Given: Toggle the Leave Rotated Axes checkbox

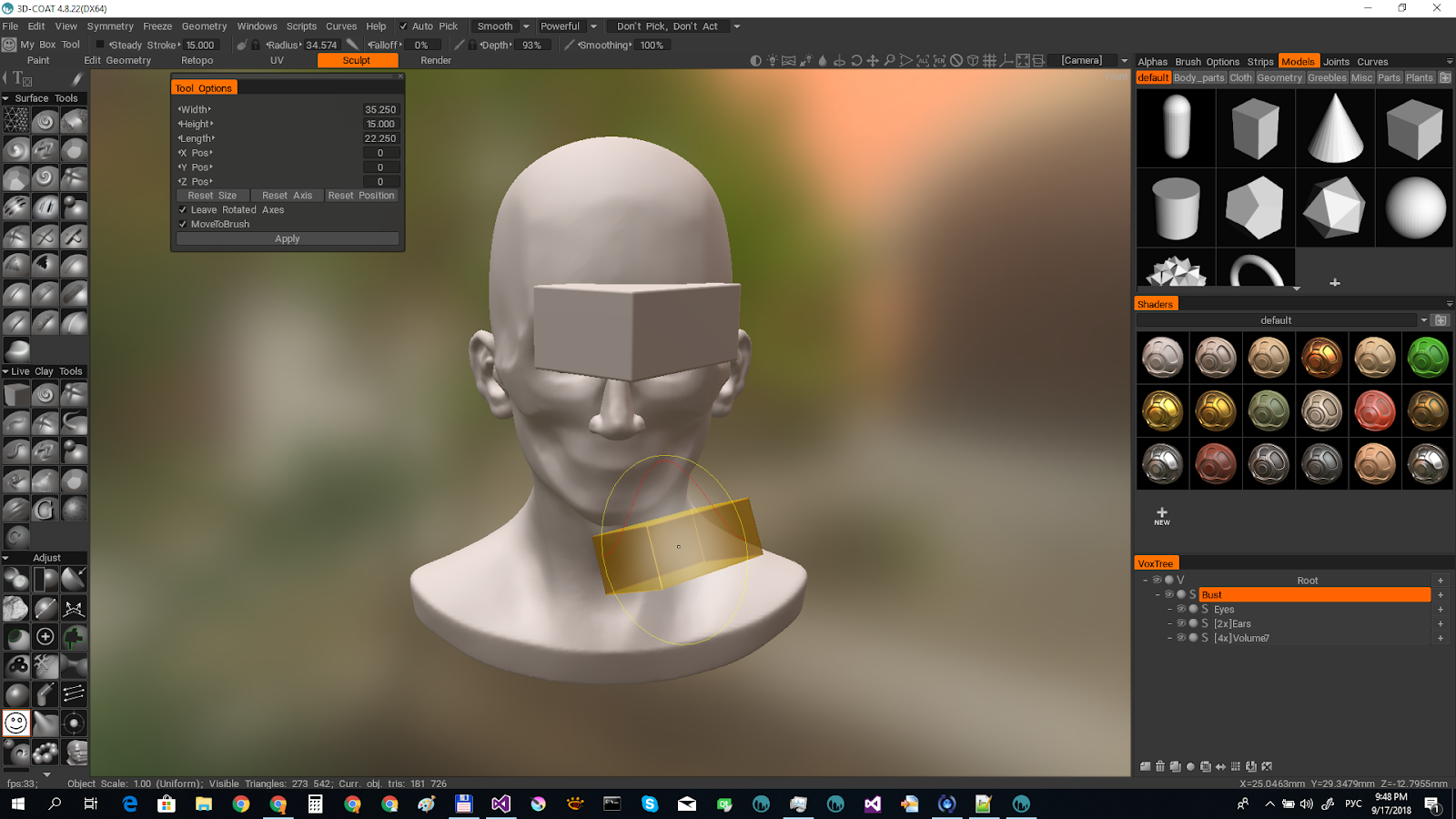Looking at the screenshot, I should click(x=182, y=209).
